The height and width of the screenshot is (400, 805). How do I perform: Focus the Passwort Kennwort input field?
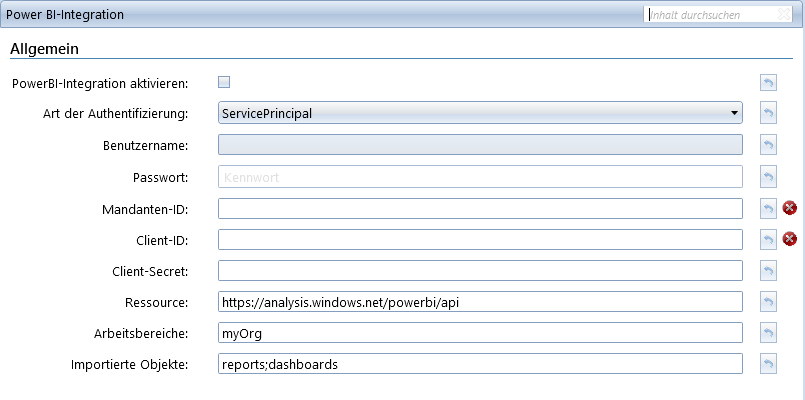pos(480,177)
